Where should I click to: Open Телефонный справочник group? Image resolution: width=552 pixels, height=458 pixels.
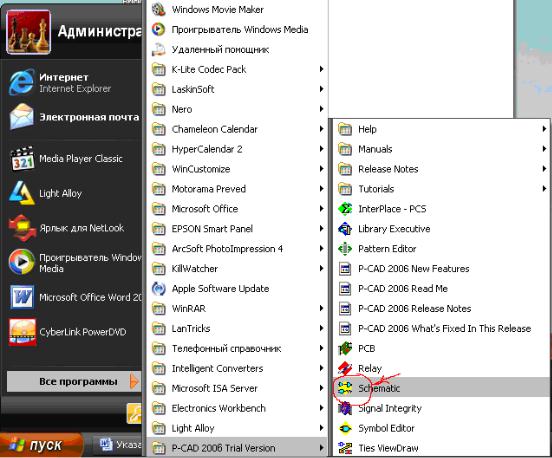[x=238, y=349]
